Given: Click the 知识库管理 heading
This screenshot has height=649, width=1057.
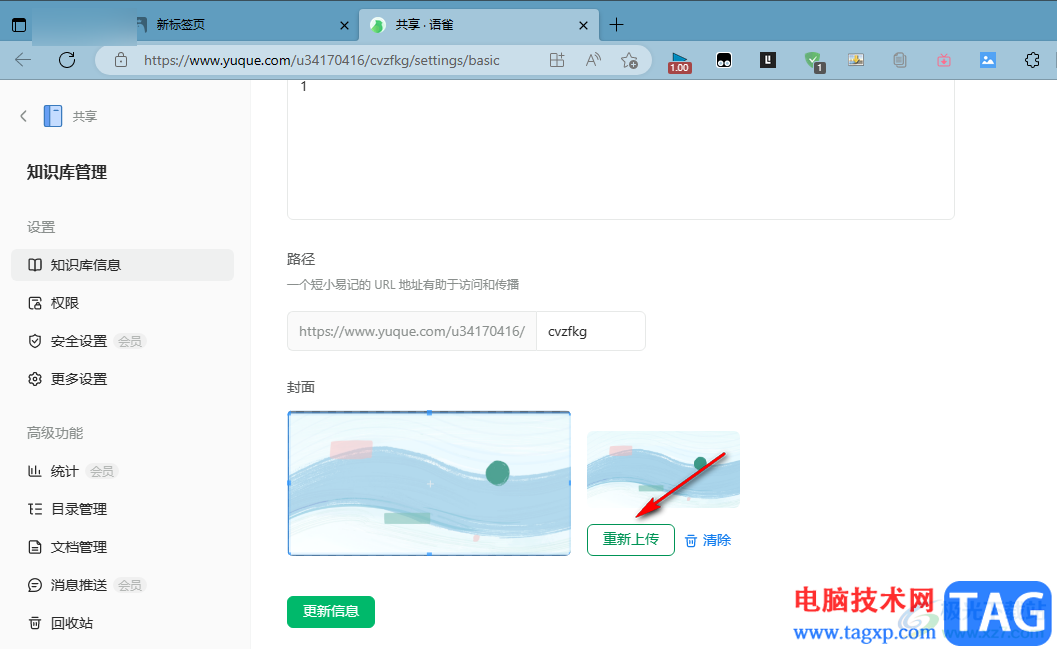Looking at the screenshot, I should click(67, 173).
